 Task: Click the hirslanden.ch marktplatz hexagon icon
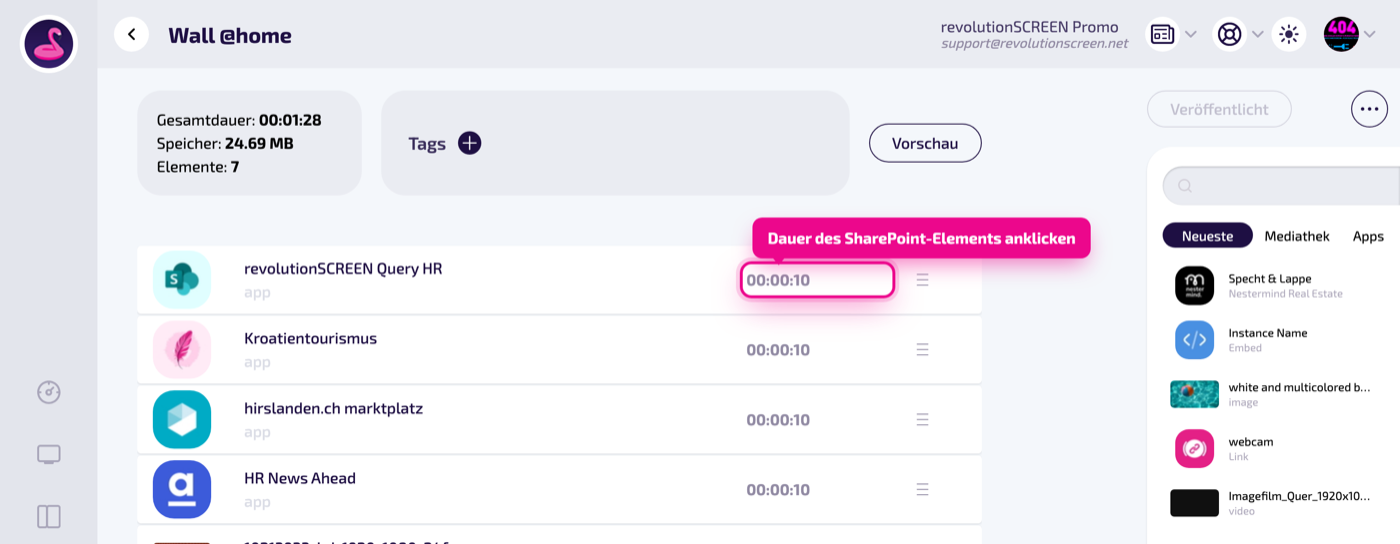coord(182,419)
